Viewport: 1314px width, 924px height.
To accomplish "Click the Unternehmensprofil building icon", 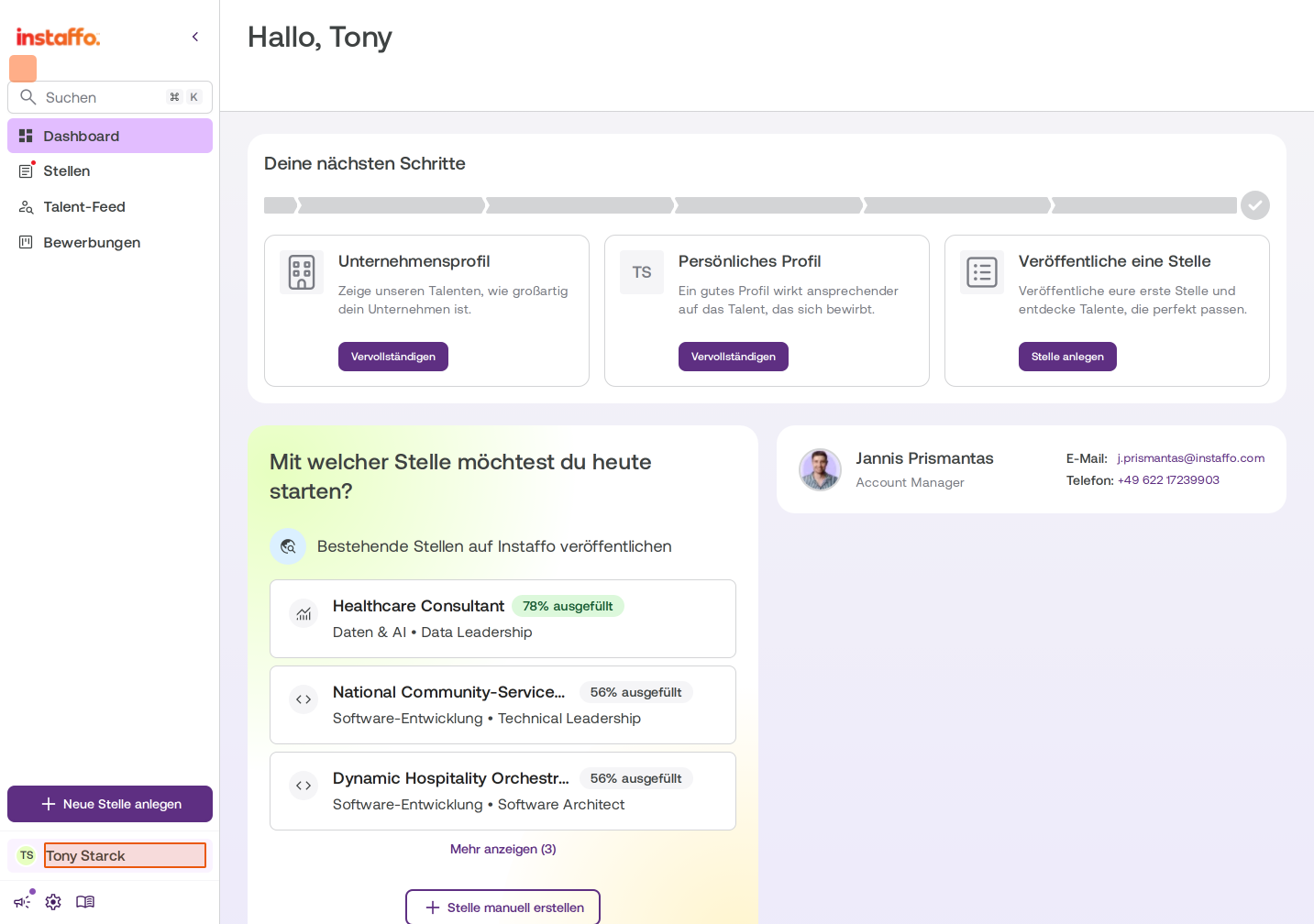I will point(302,272).
